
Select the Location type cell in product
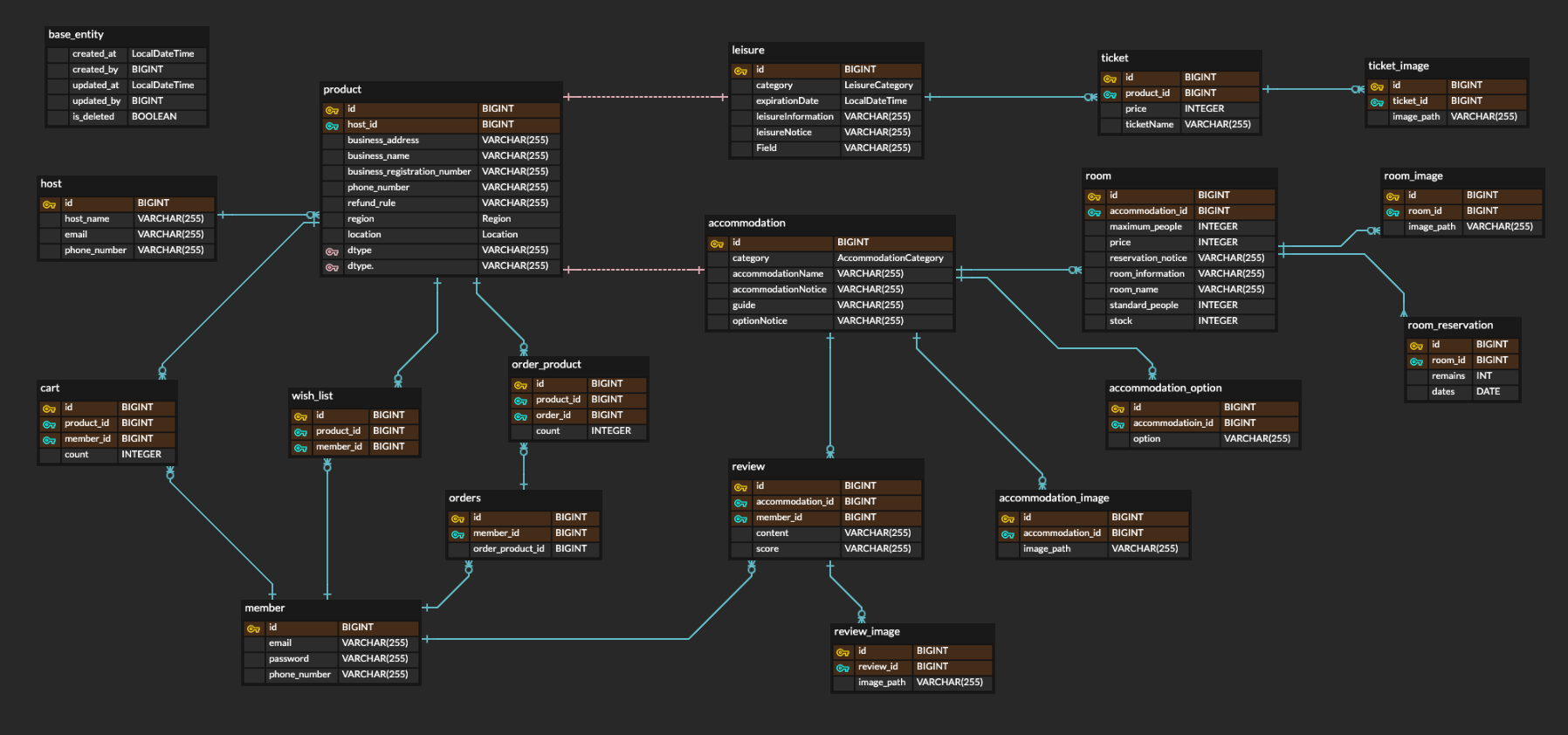499,234
